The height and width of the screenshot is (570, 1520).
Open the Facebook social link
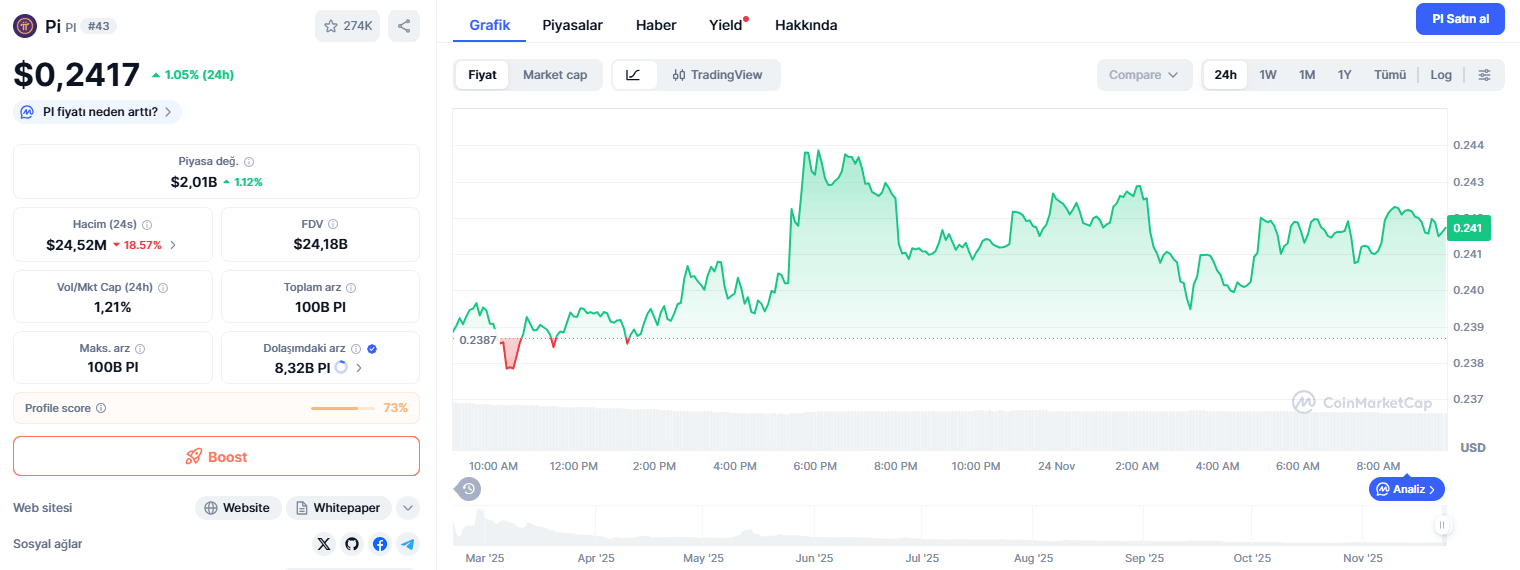point(379,544)
